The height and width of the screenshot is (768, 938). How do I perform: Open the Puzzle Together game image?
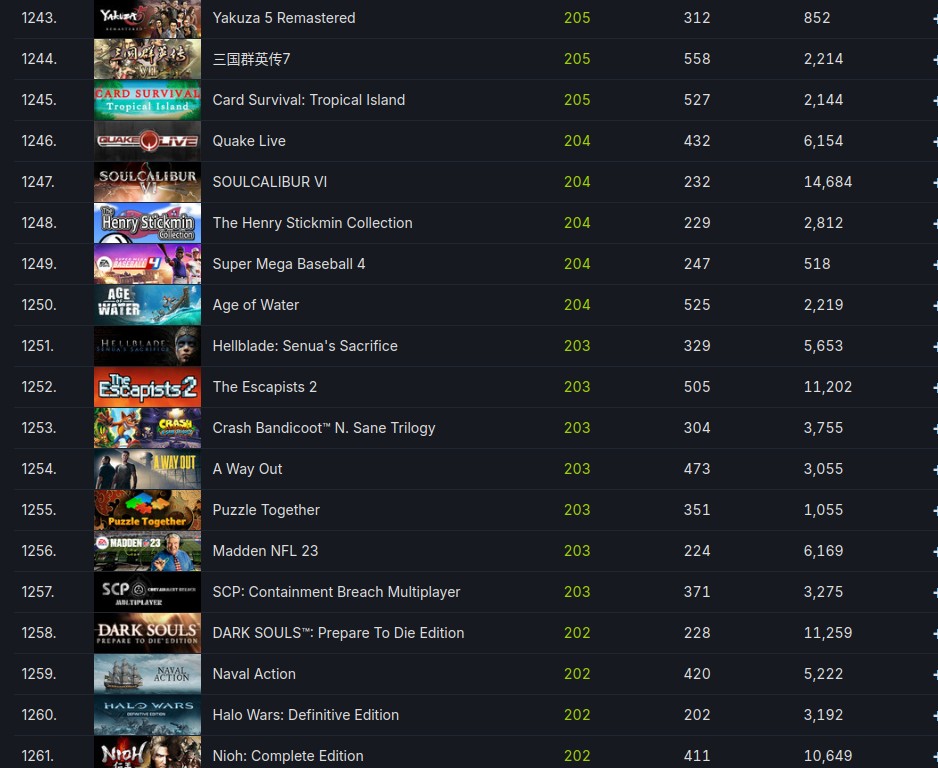[147, 510]
